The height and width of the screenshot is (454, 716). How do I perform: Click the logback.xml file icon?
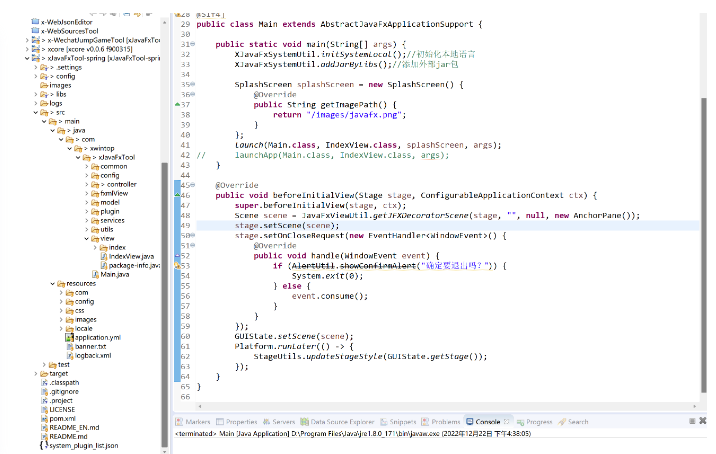(x=70, y=355)
